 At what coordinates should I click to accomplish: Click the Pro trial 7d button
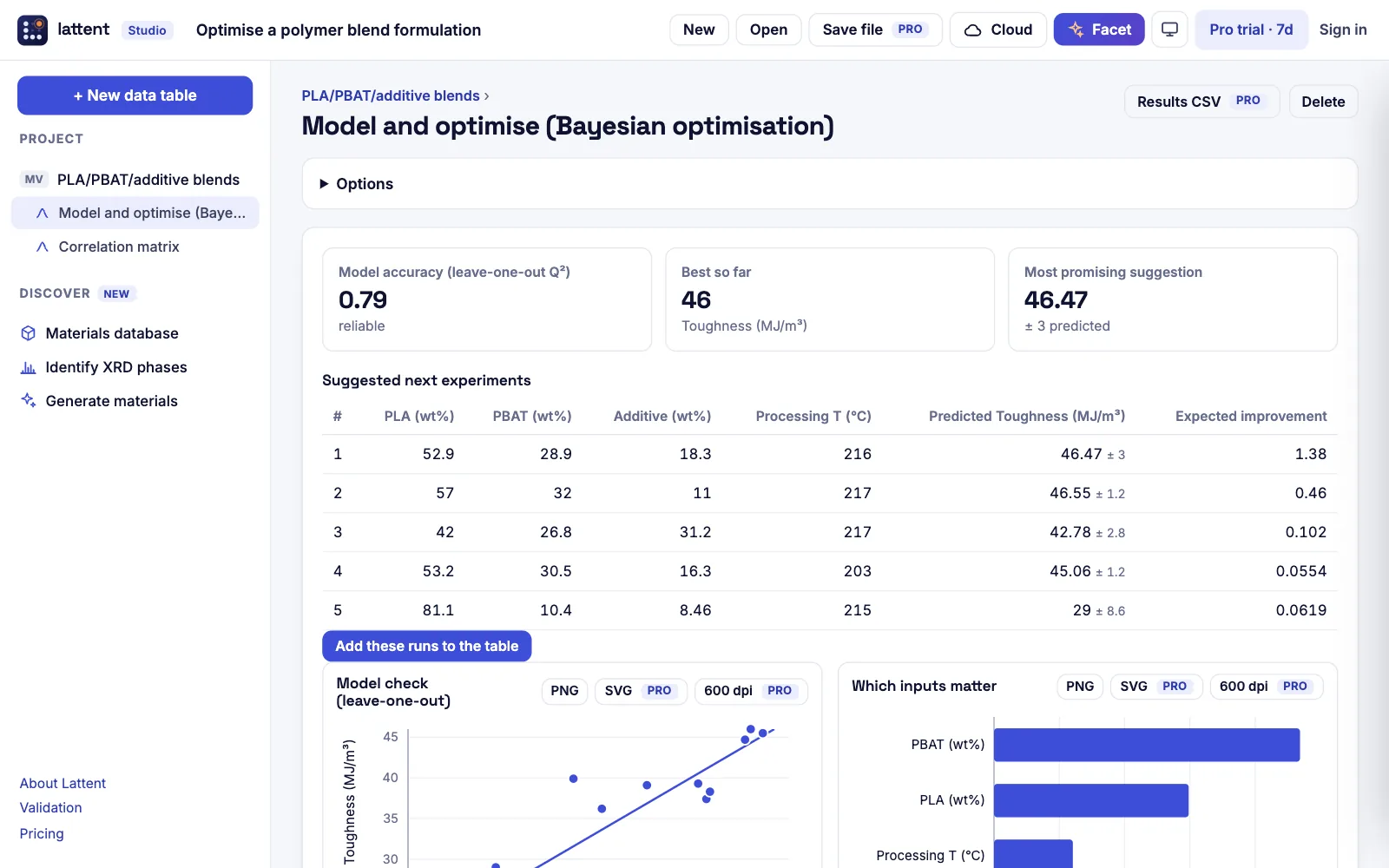coord(1251,30)
